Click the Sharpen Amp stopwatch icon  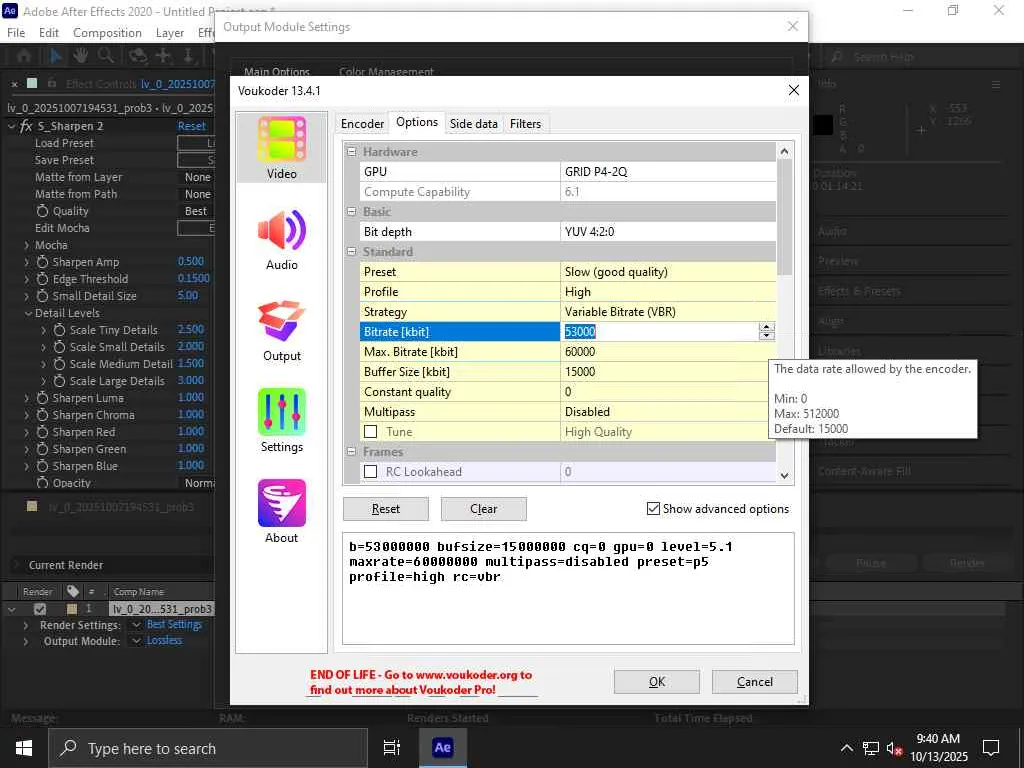tap(42, 262)
